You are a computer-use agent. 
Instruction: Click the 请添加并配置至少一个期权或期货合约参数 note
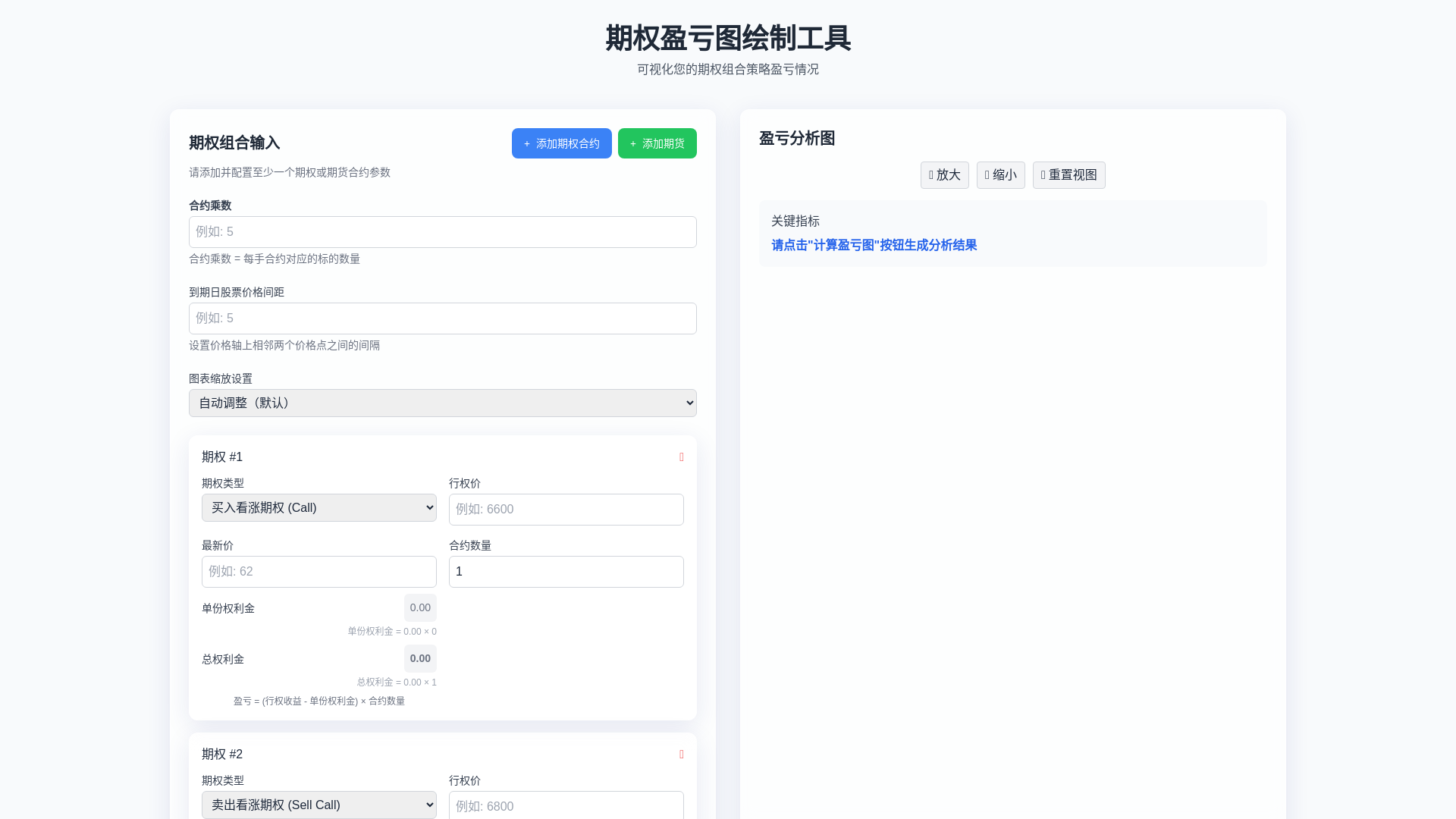[290, 173]
